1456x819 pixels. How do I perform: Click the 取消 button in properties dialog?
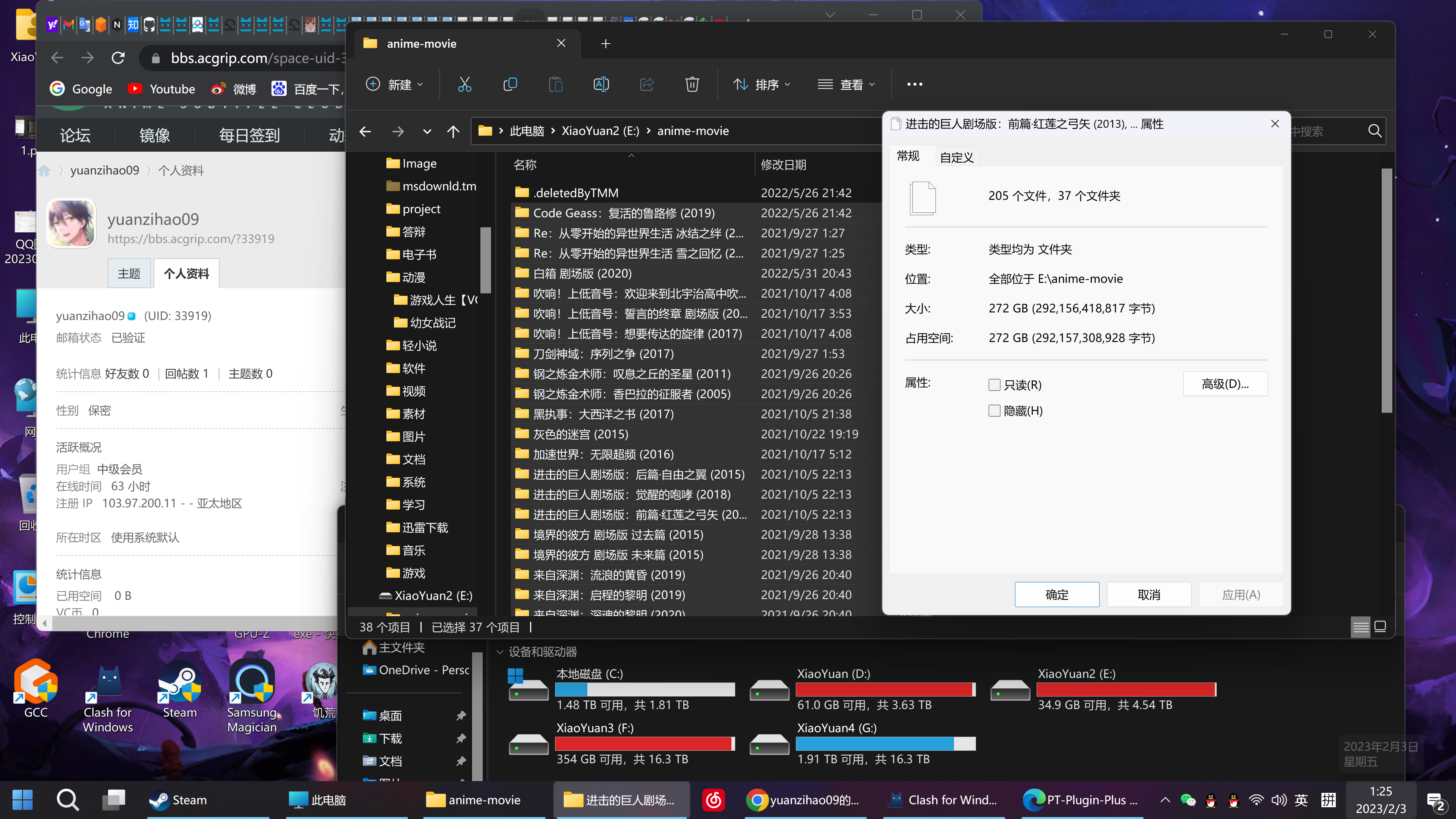pyautogui.click(x=1148, y=595)
